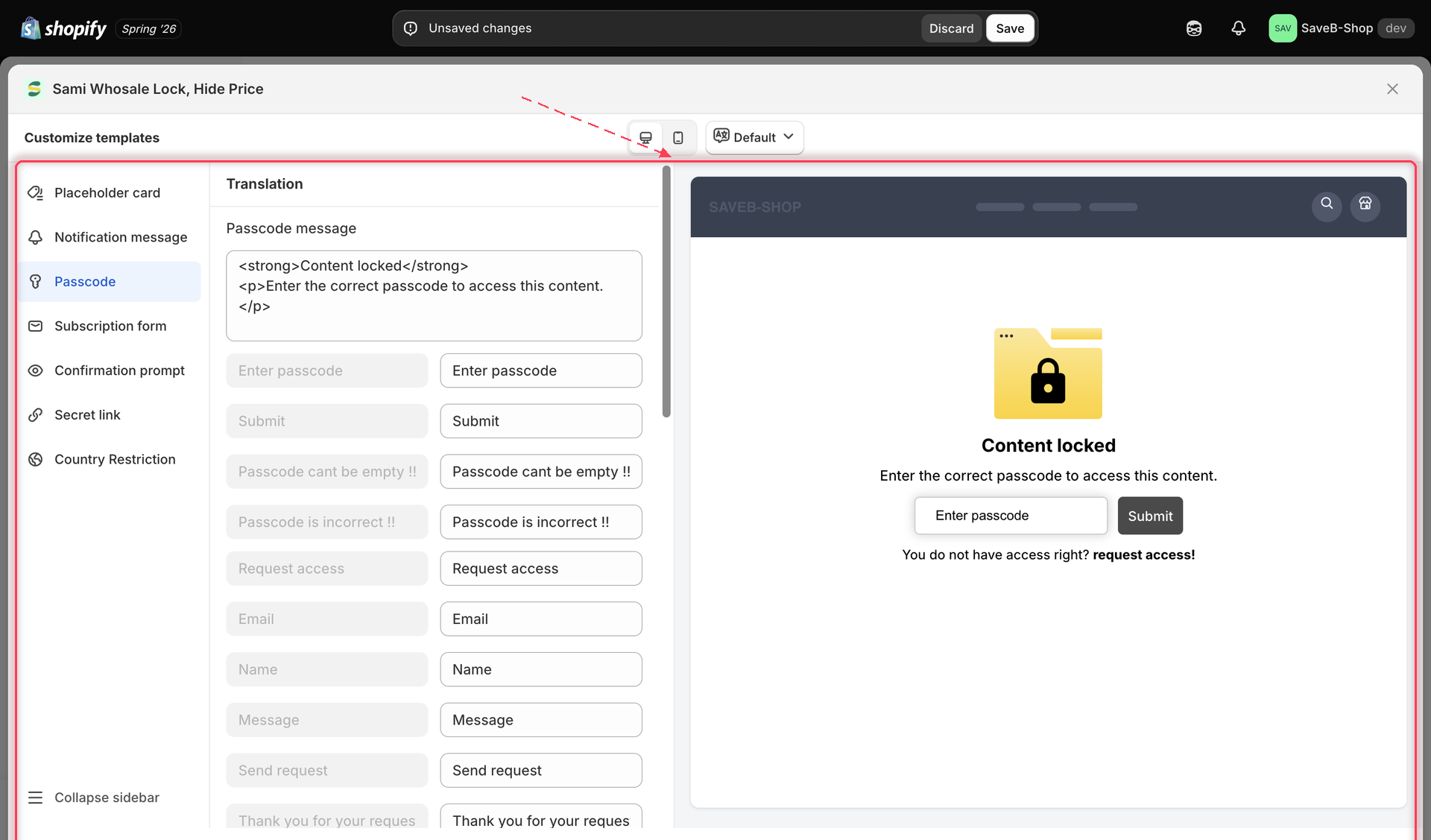Edit the Passcode is incorrect translation
This screenshot has width=1431, height=840.
[x=541, y=522]
